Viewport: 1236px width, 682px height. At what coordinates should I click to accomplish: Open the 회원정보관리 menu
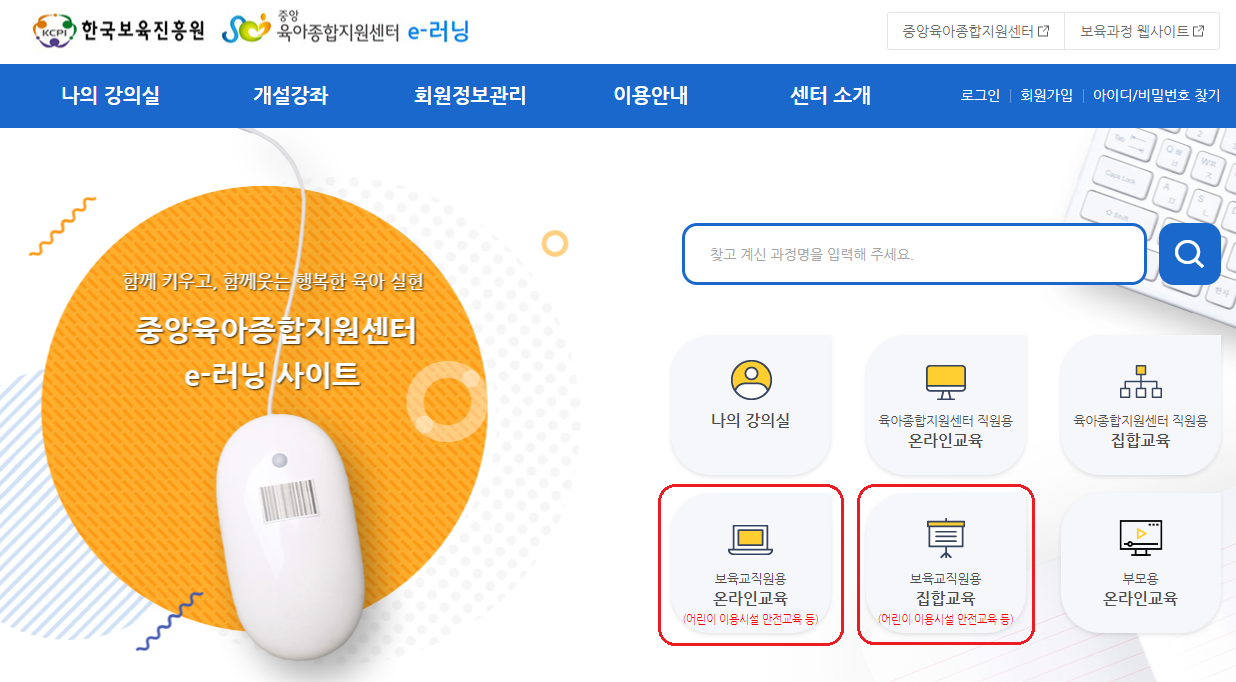pos(470,96)
